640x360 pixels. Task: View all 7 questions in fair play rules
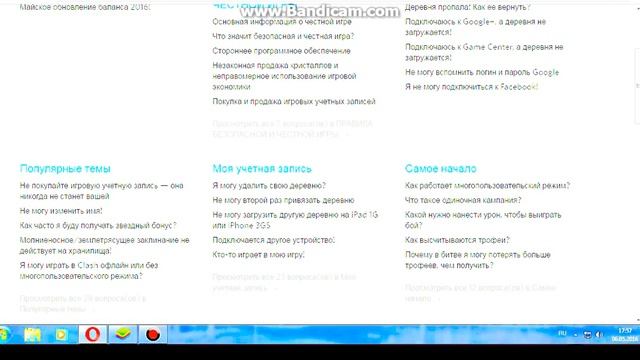click(292, 129)
